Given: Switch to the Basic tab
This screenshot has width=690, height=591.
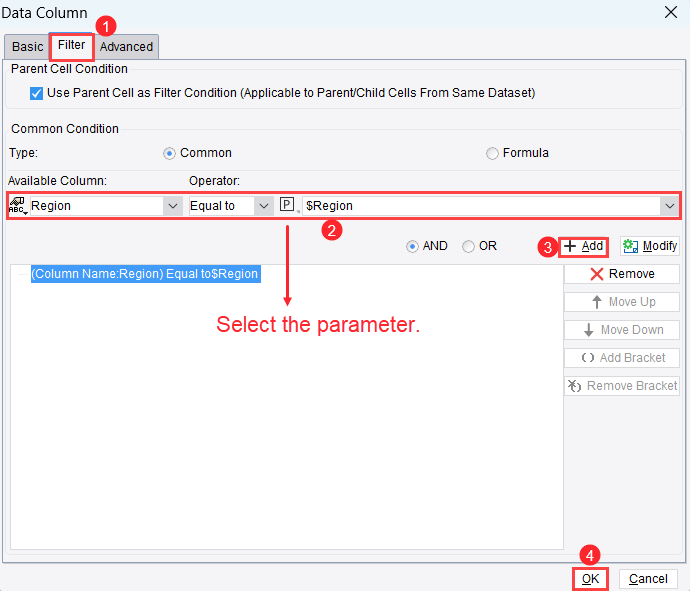Looking at the screenshot, I should 27,47.
